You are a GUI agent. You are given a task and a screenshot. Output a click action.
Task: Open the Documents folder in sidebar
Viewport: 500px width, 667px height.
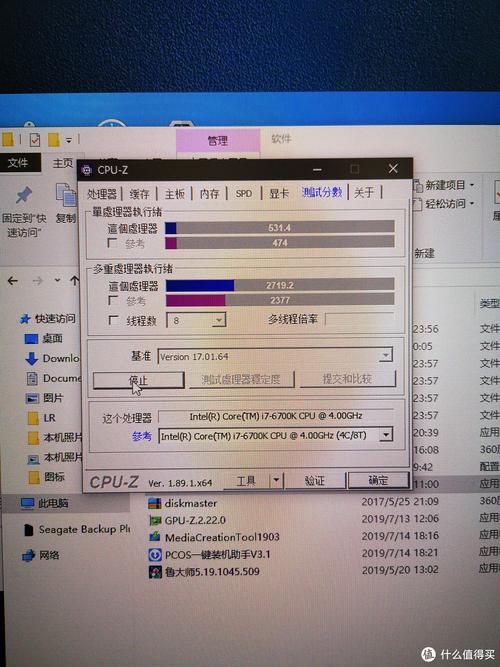point(53,378)
